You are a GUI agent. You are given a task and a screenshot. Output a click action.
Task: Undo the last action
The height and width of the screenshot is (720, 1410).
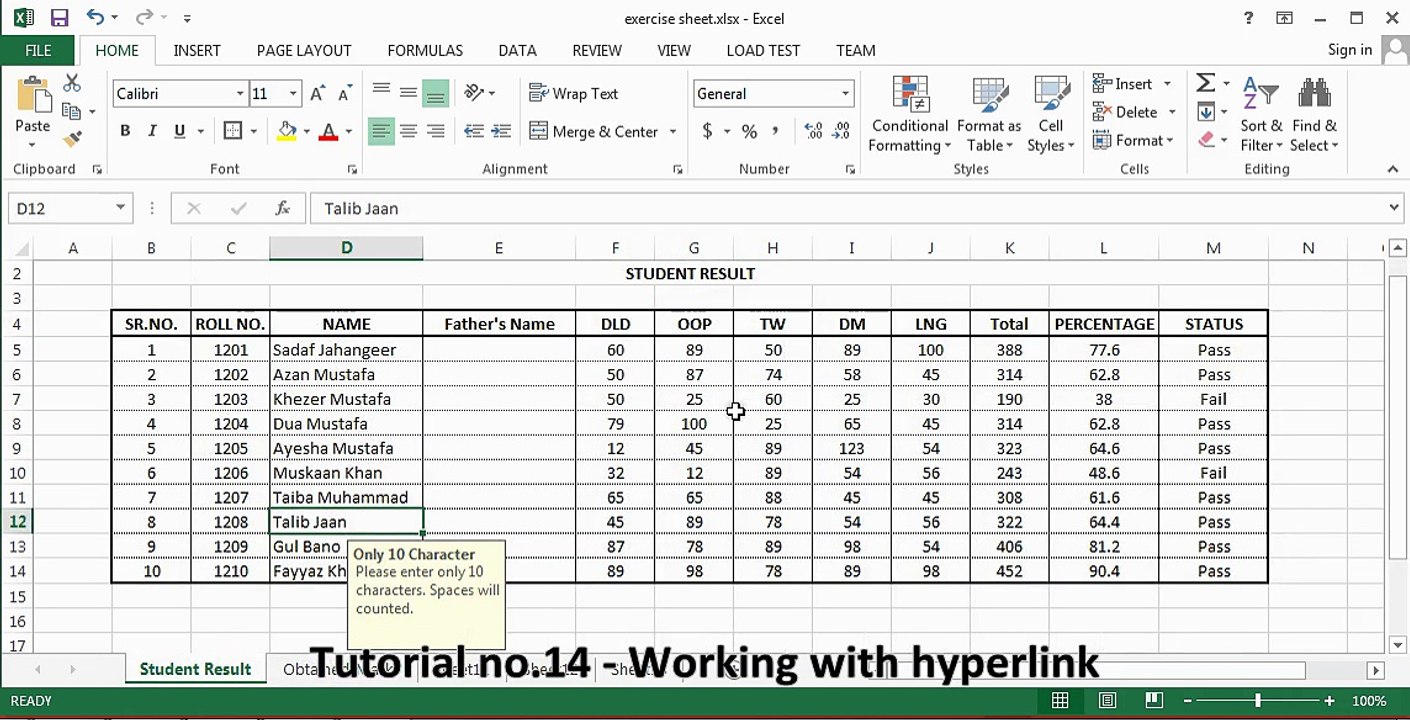point(95,18)
